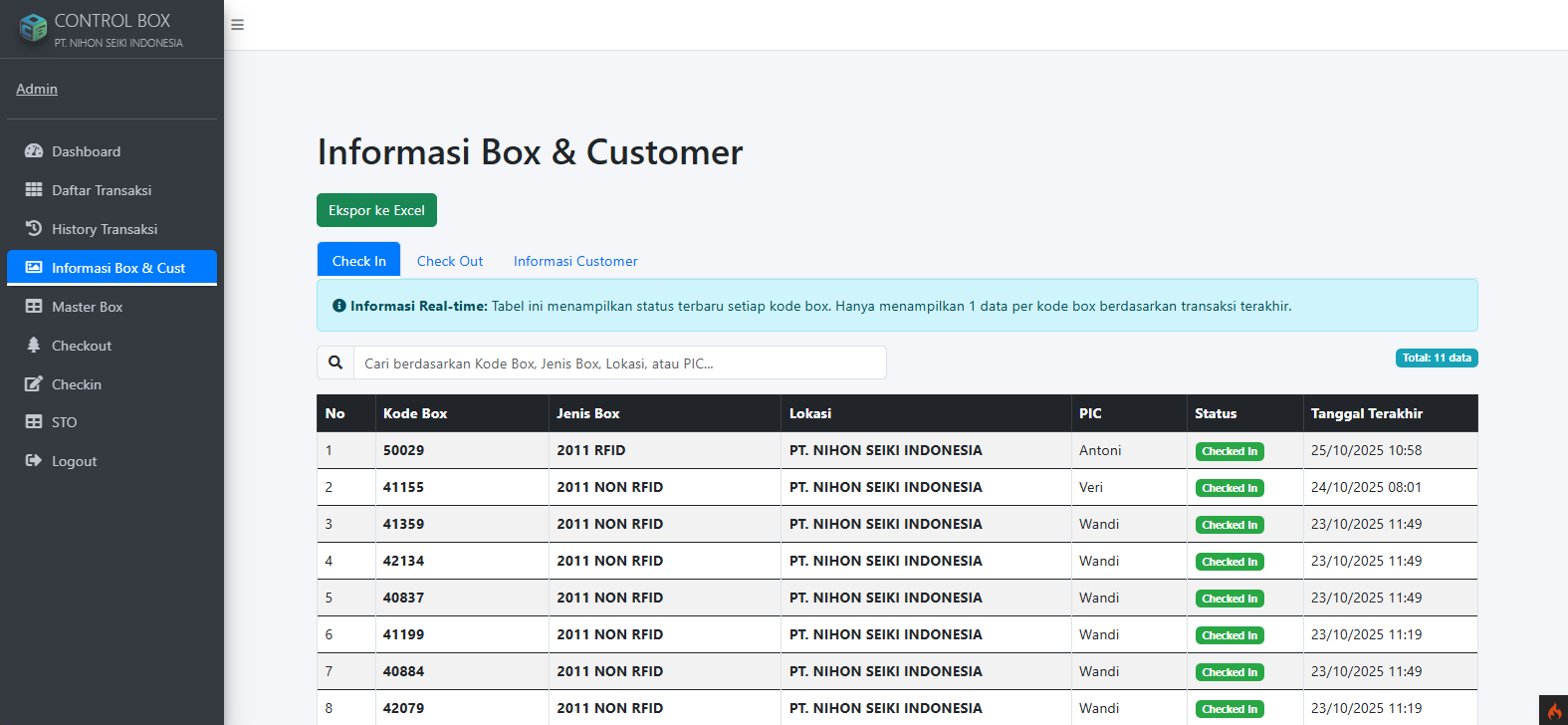Screen dimensions: 1568x725
Task: Click the STO sidebar icon
Action: point(34,422)
